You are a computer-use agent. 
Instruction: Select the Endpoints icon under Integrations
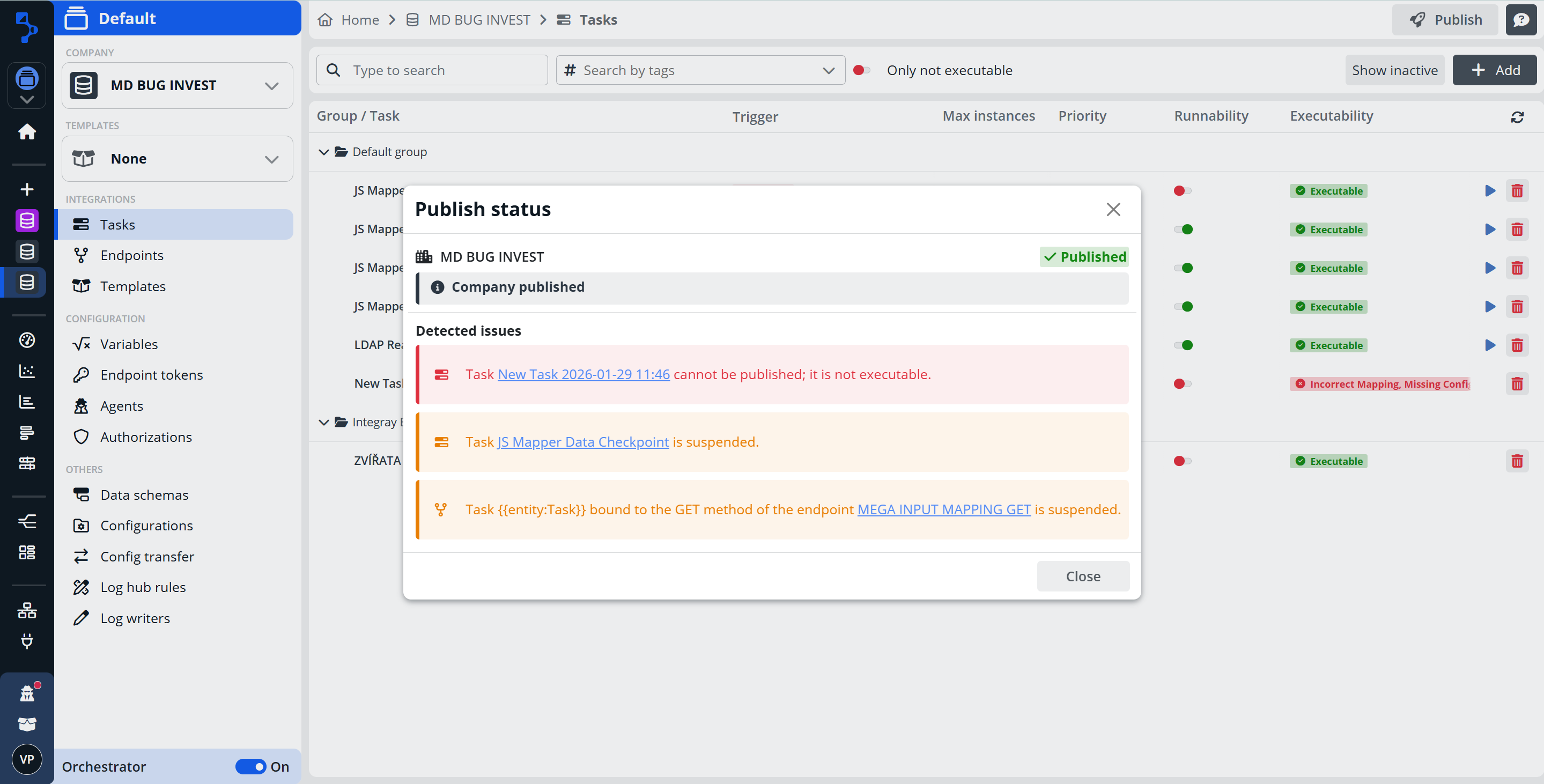pos(82,255)
